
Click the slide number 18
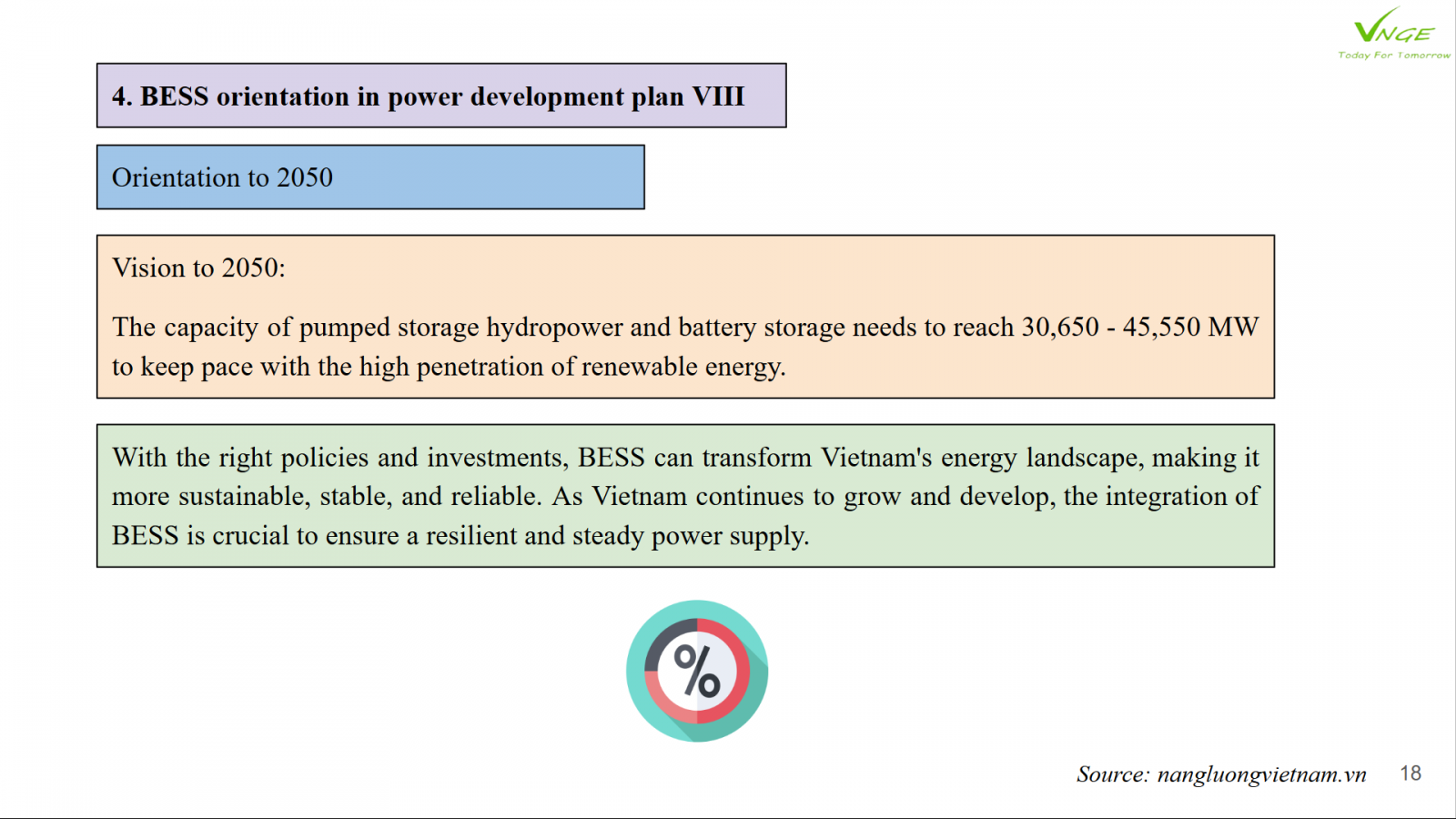1410,773
